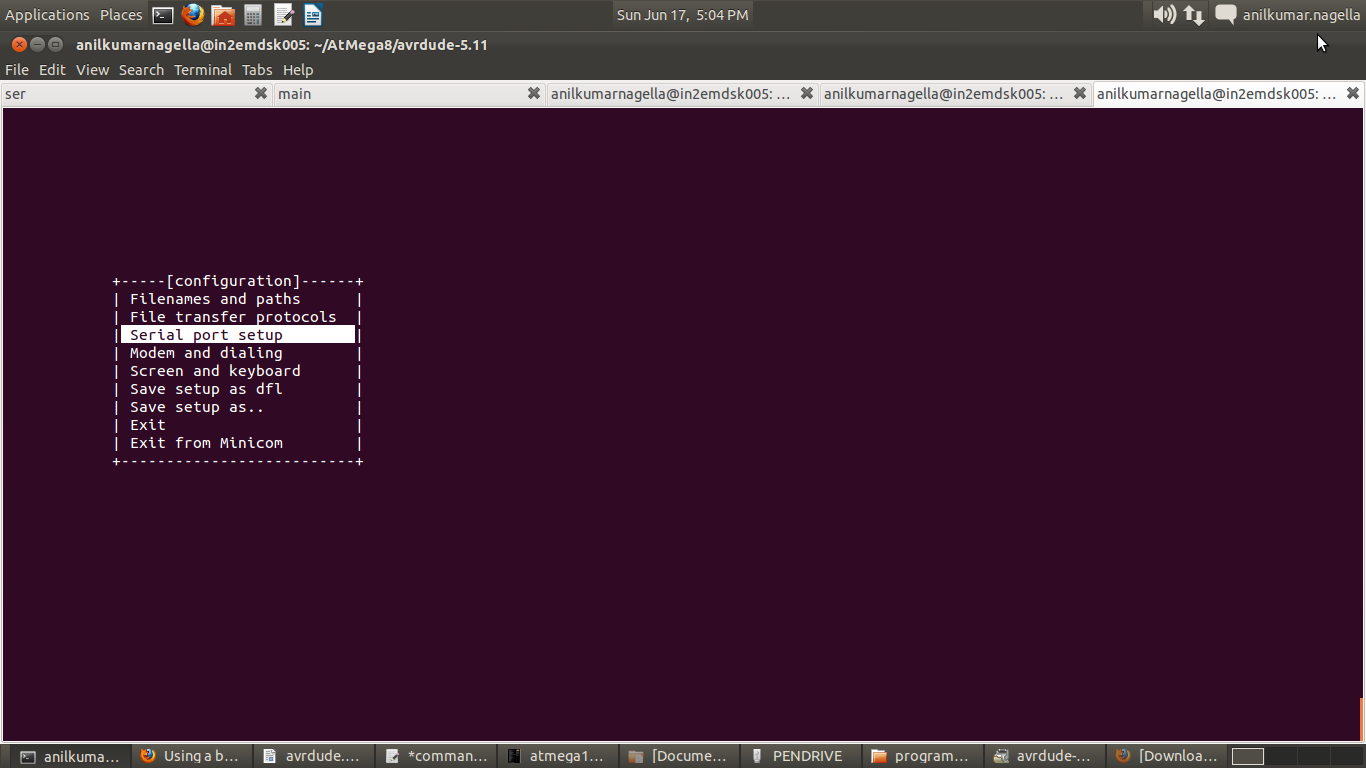1366x768 pixels.
Task: Open the text editor launcher icon
Action: 284,15
